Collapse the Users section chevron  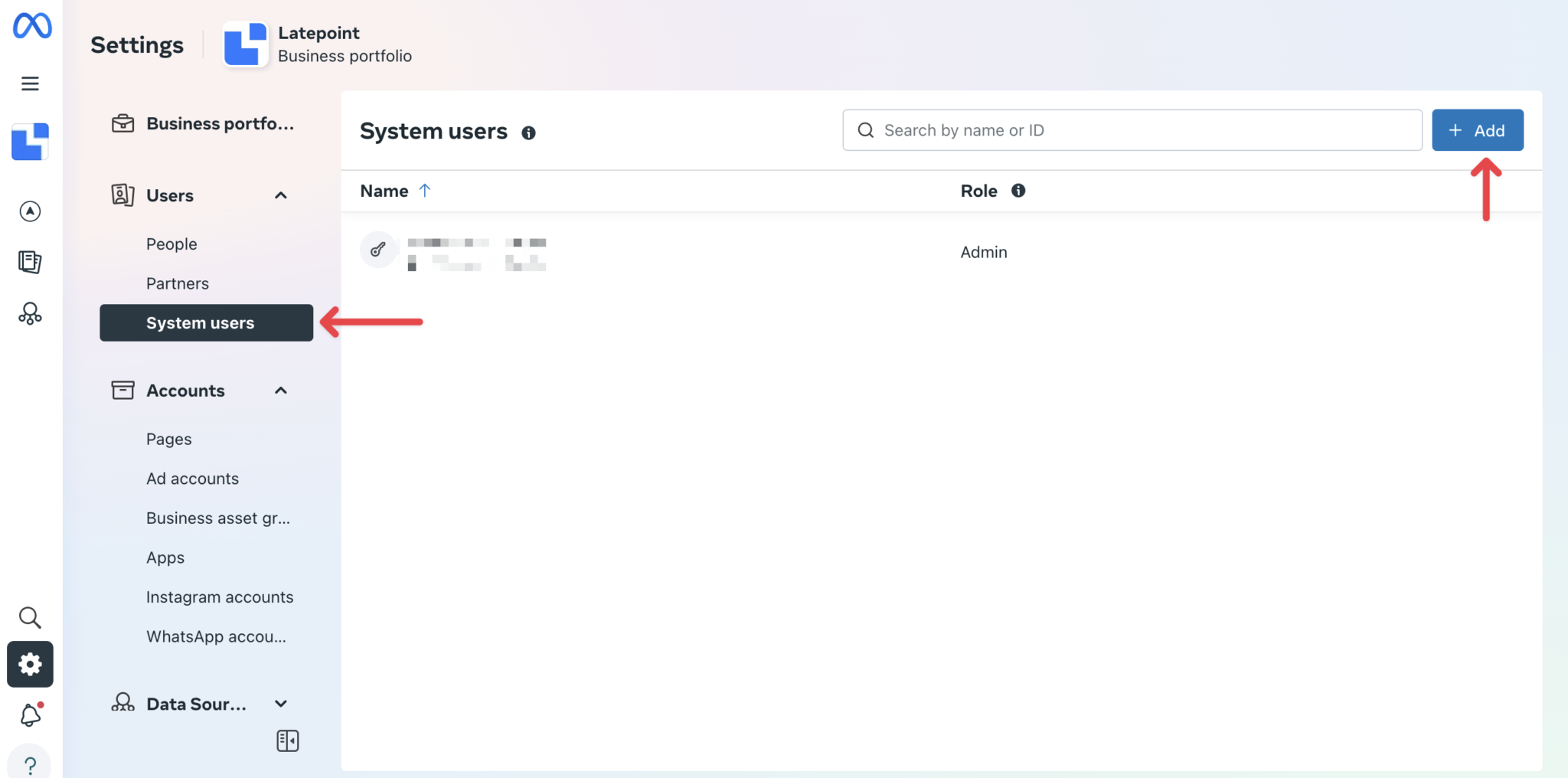[x=281, y=195]
